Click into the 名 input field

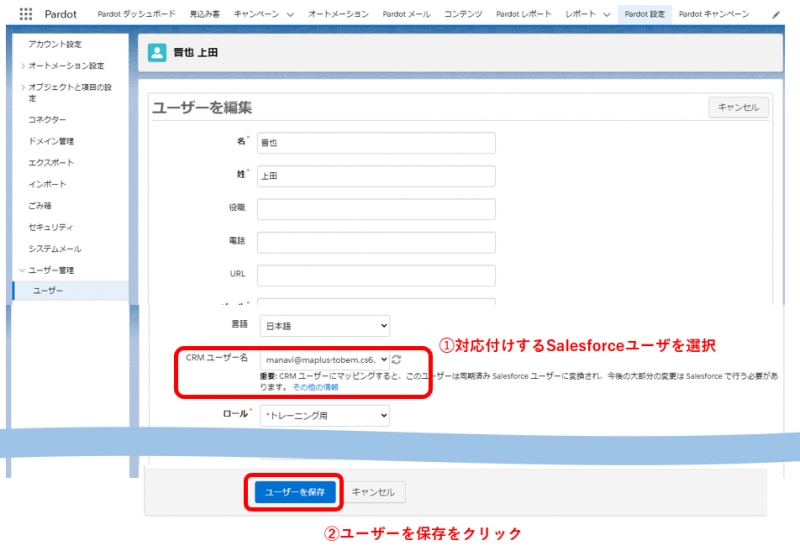[376, 143]
